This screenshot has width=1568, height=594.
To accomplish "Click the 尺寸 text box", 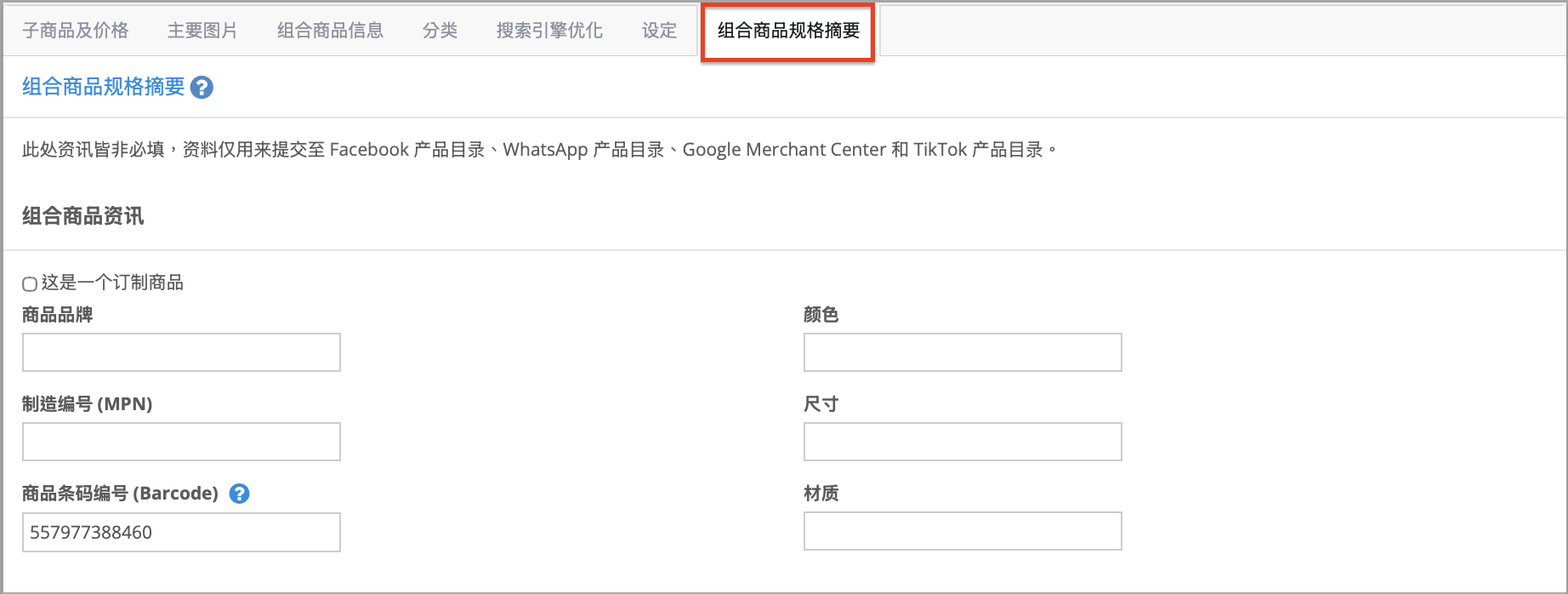I will coord(963,442).
